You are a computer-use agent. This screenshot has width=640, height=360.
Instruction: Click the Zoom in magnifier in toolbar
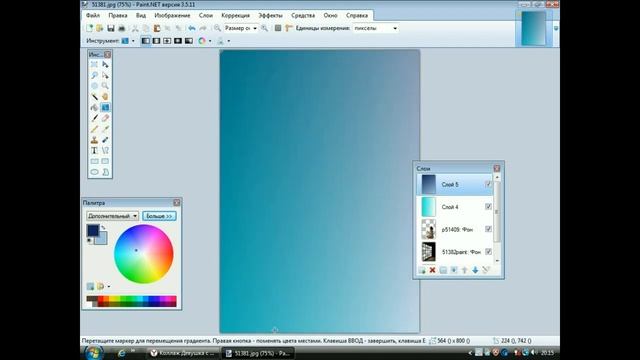(265, 28)
